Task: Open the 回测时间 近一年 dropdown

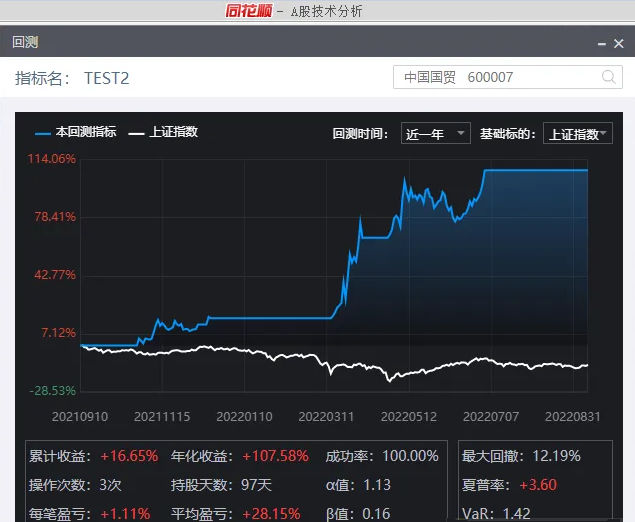Action: click(436, 133)
